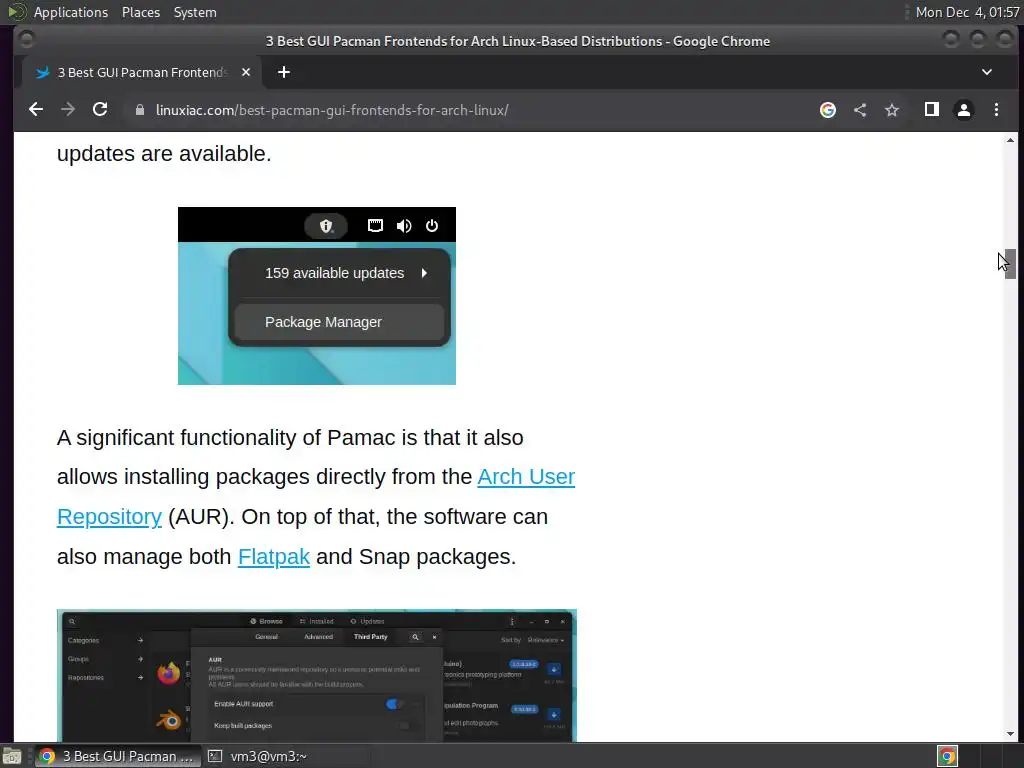The image size is (1024, 768).
Task: Click the vertical scrollbar thumb
Action: (x=1010, y=264)
